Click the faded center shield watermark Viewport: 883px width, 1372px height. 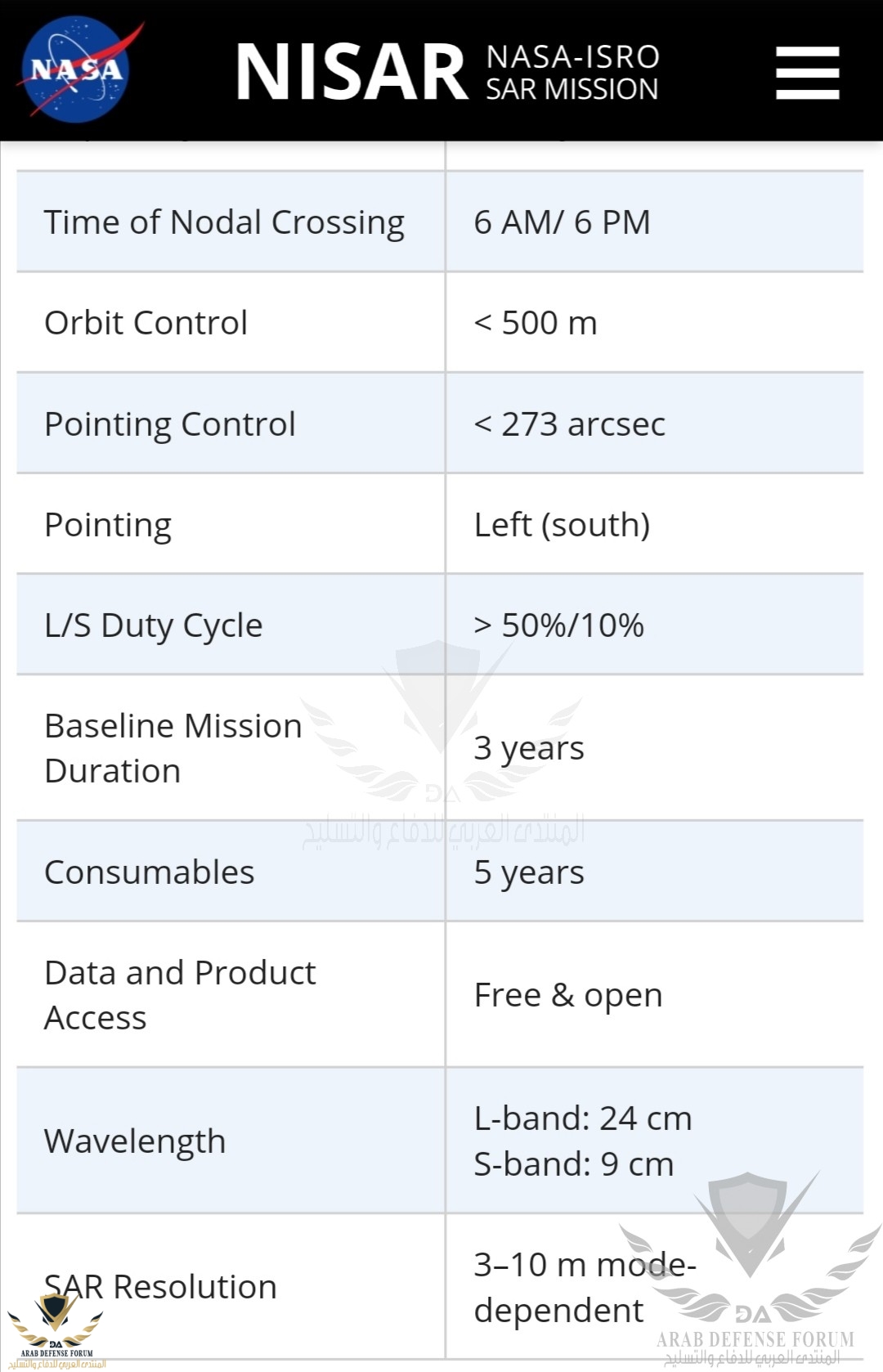[442, 744]
